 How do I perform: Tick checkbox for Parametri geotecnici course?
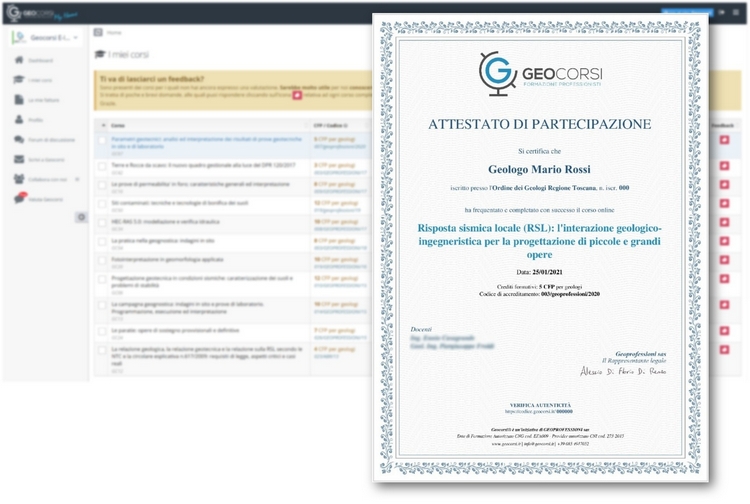[102, 140]
